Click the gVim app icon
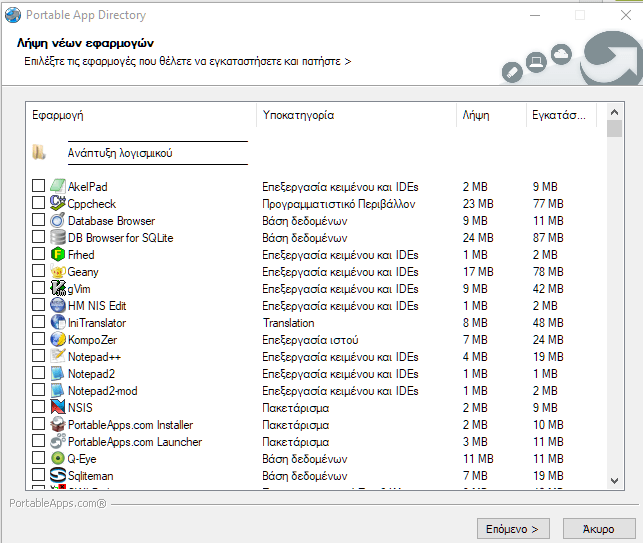643x543 pixels. 57,288
